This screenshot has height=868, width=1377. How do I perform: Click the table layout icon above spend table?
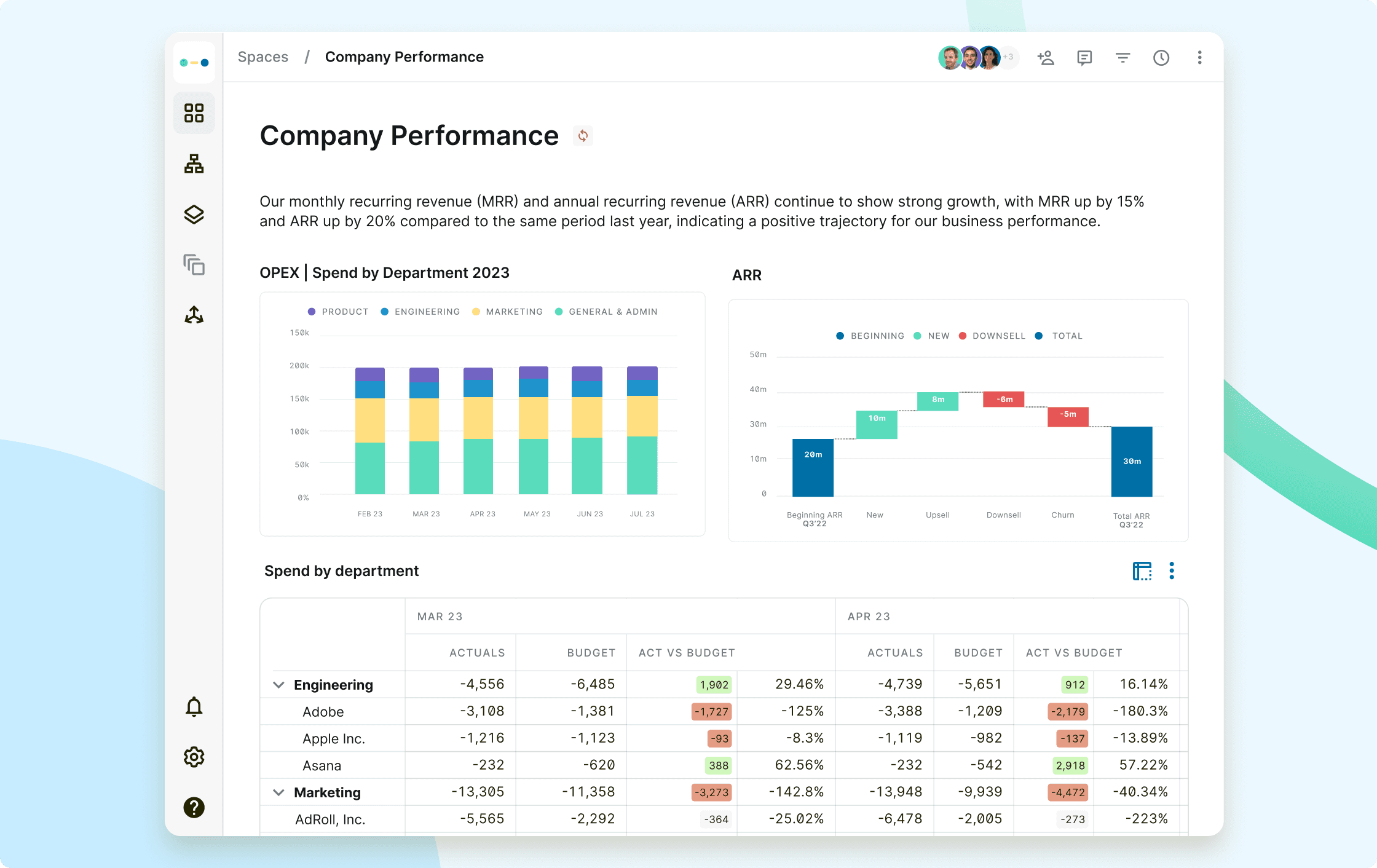pyautogui.click(x=1142, y=571)
